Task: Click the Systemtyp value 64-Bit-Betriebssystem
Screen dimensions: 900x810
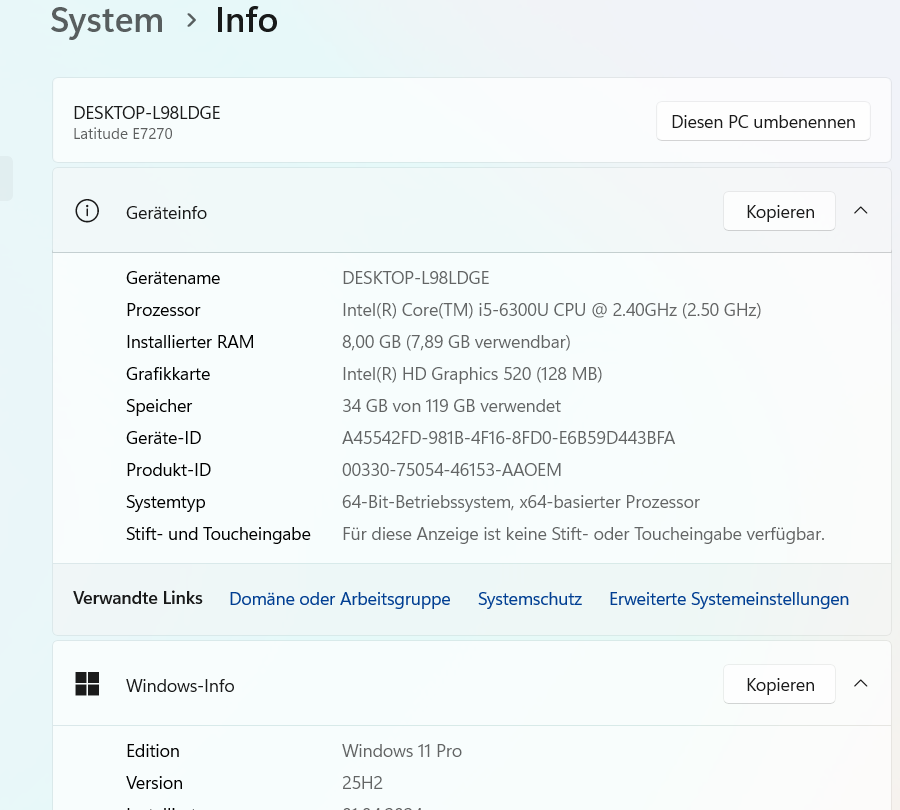Action: 521,502
